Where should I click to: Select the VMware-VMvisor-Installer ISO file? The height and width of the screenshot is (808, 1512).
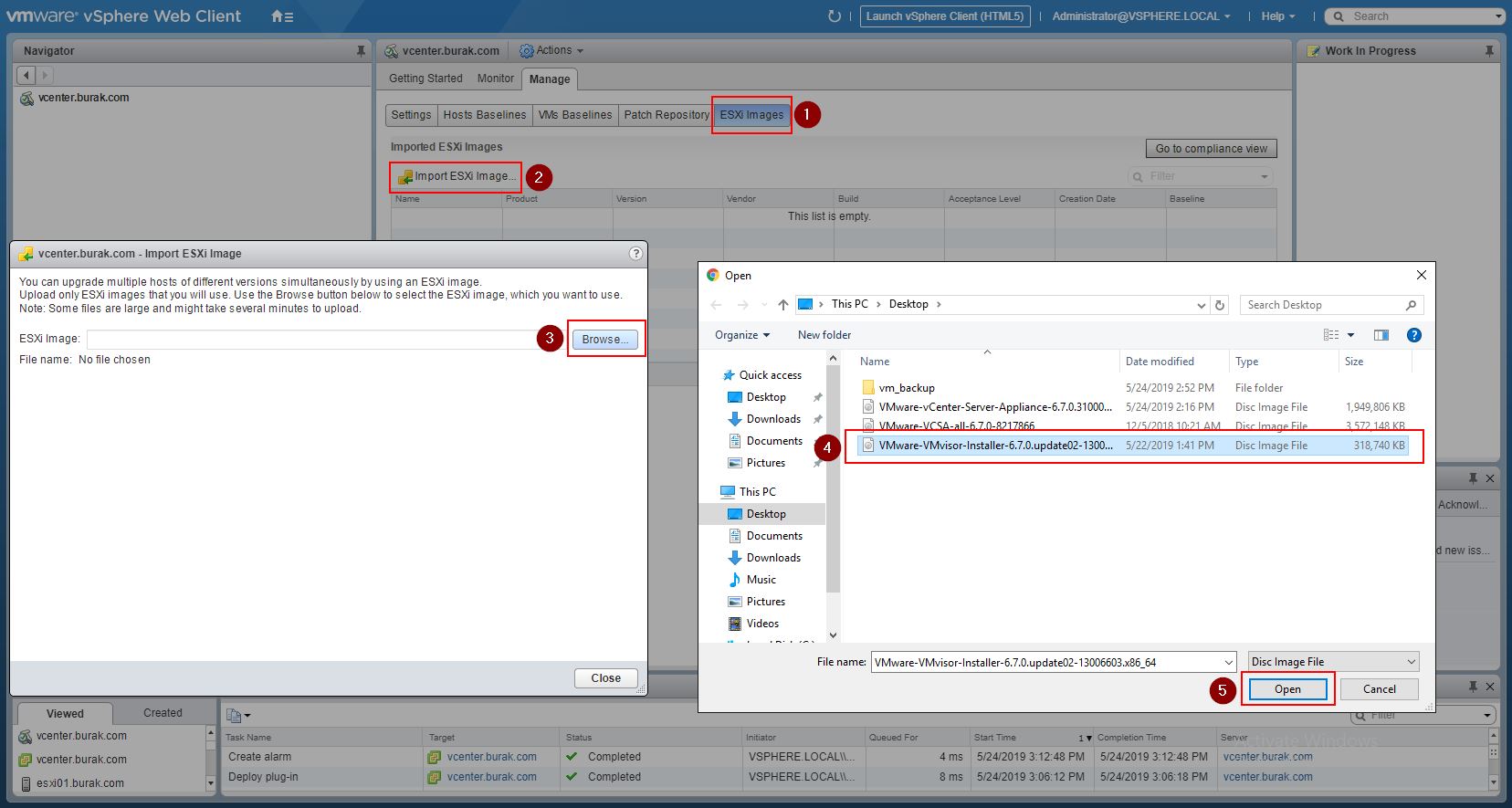coord(995,446)
